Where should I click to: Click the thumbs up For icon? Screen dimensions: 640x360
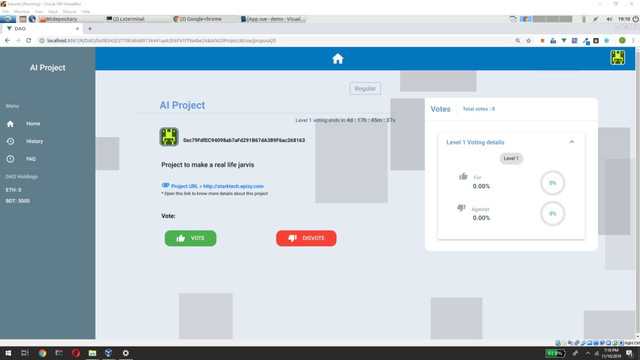[463, 176]
